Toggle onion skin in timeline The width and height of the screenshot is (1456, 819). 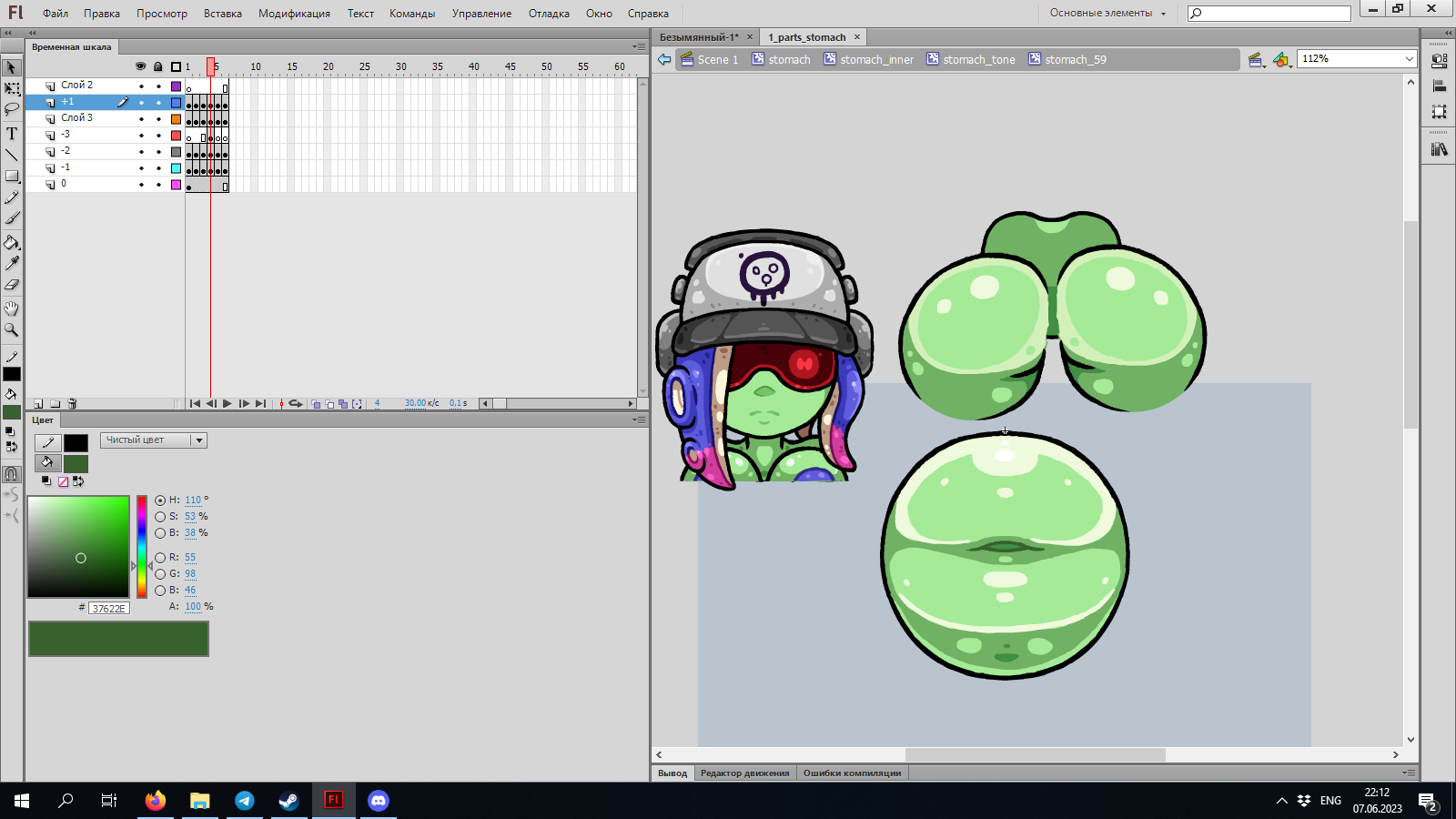tap(316, 404)
